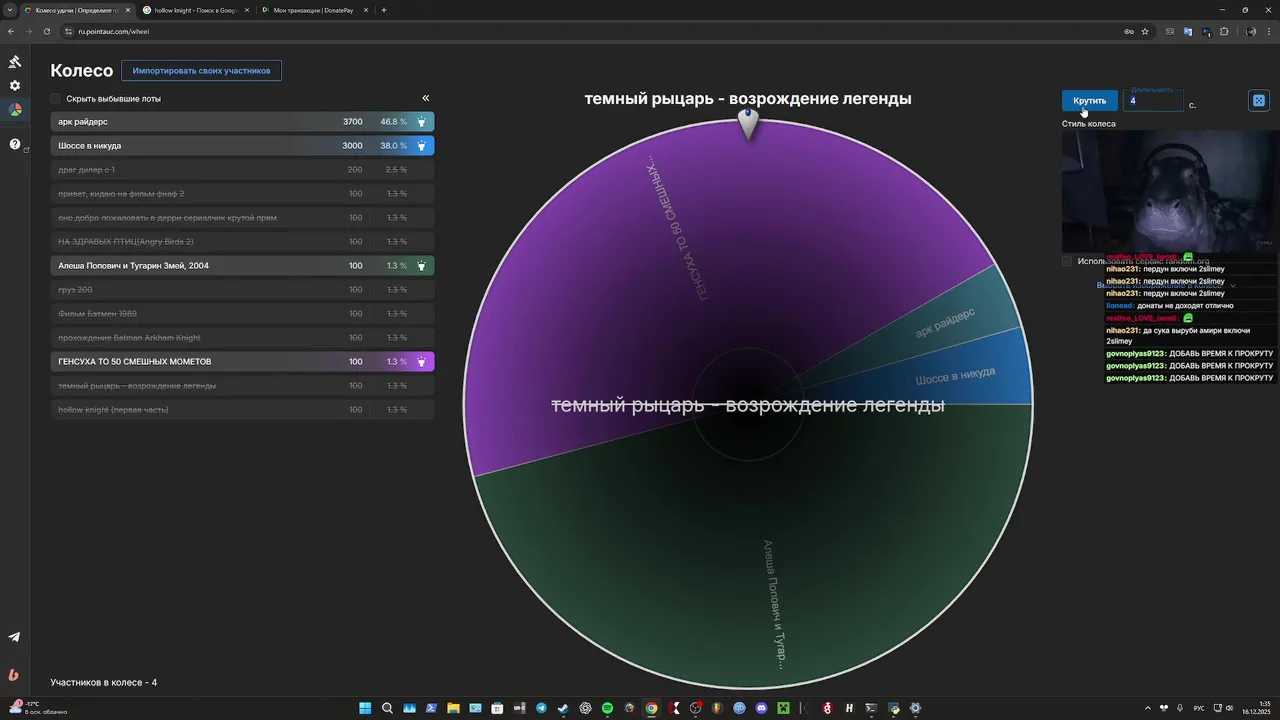
Task: Click trophy icon on Алеша Попович row
Action: (x=421, y=266)
